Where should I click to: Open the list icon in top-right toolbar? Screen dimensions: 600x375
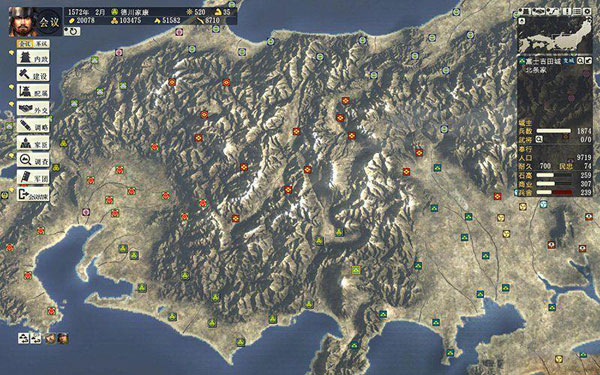(x=577, y=11)
